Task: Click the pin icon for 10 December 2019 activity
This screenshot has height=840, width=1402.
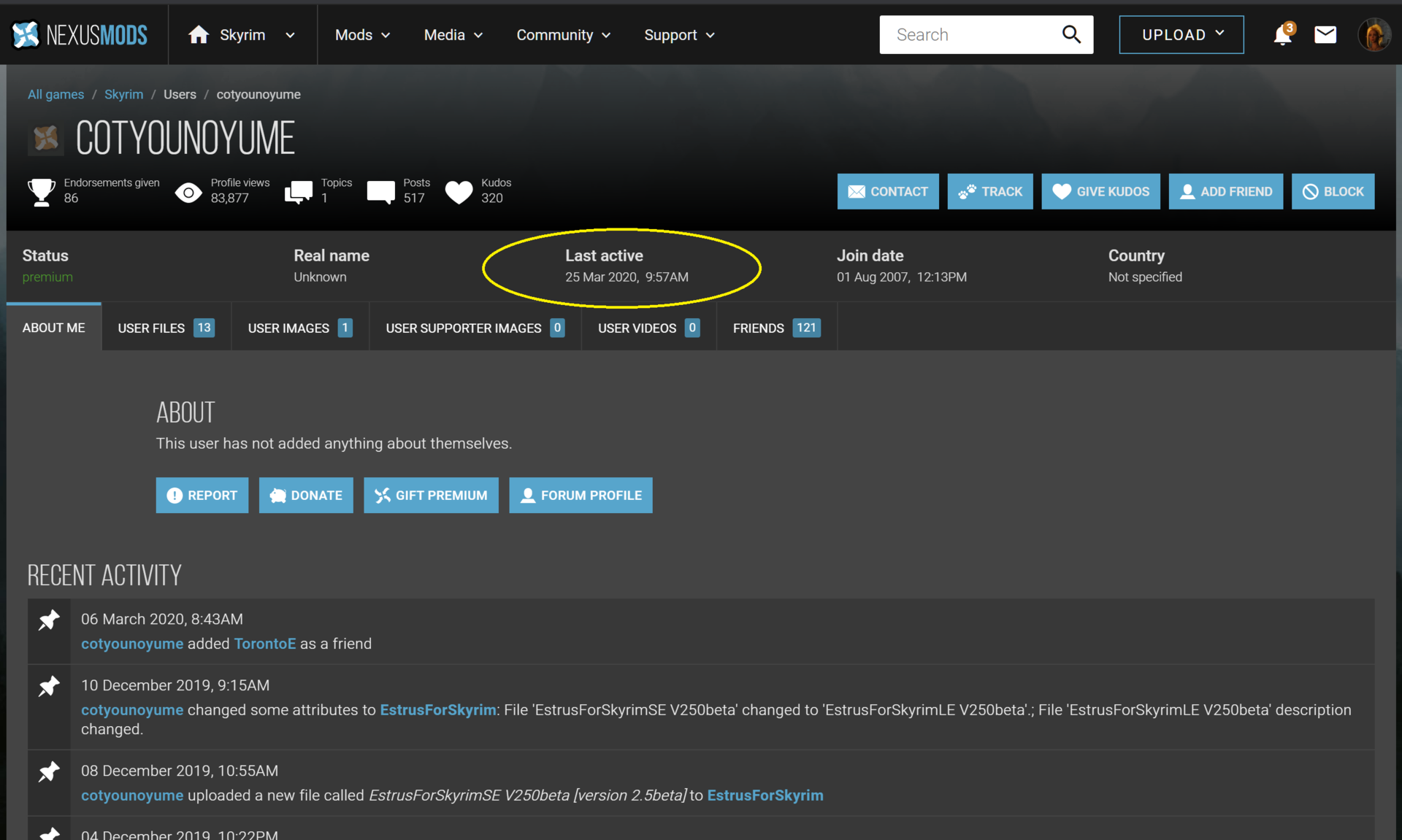Action: tap(49, 687)
